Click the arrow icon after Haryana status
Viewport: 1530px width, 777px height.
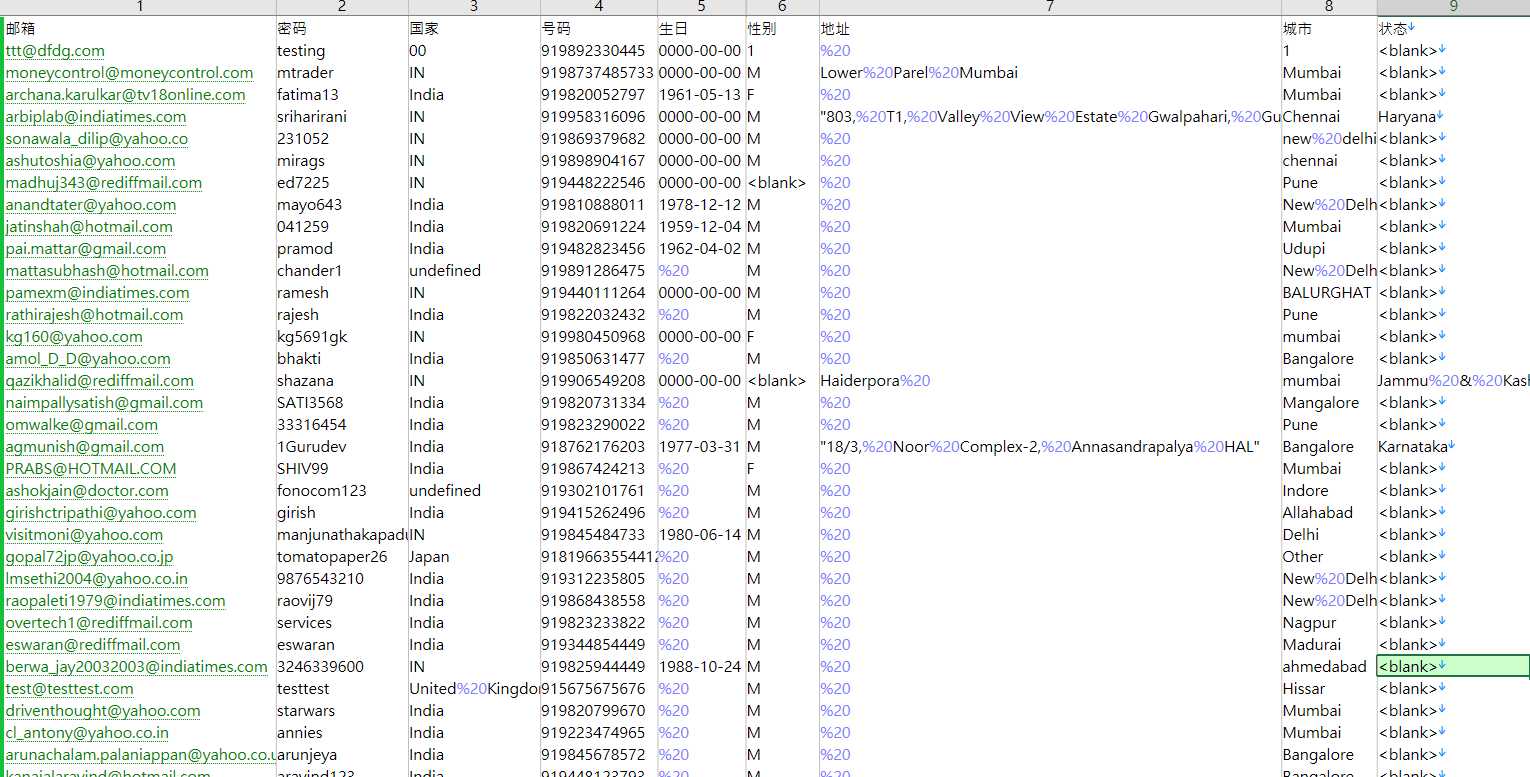coord(1440,116)
